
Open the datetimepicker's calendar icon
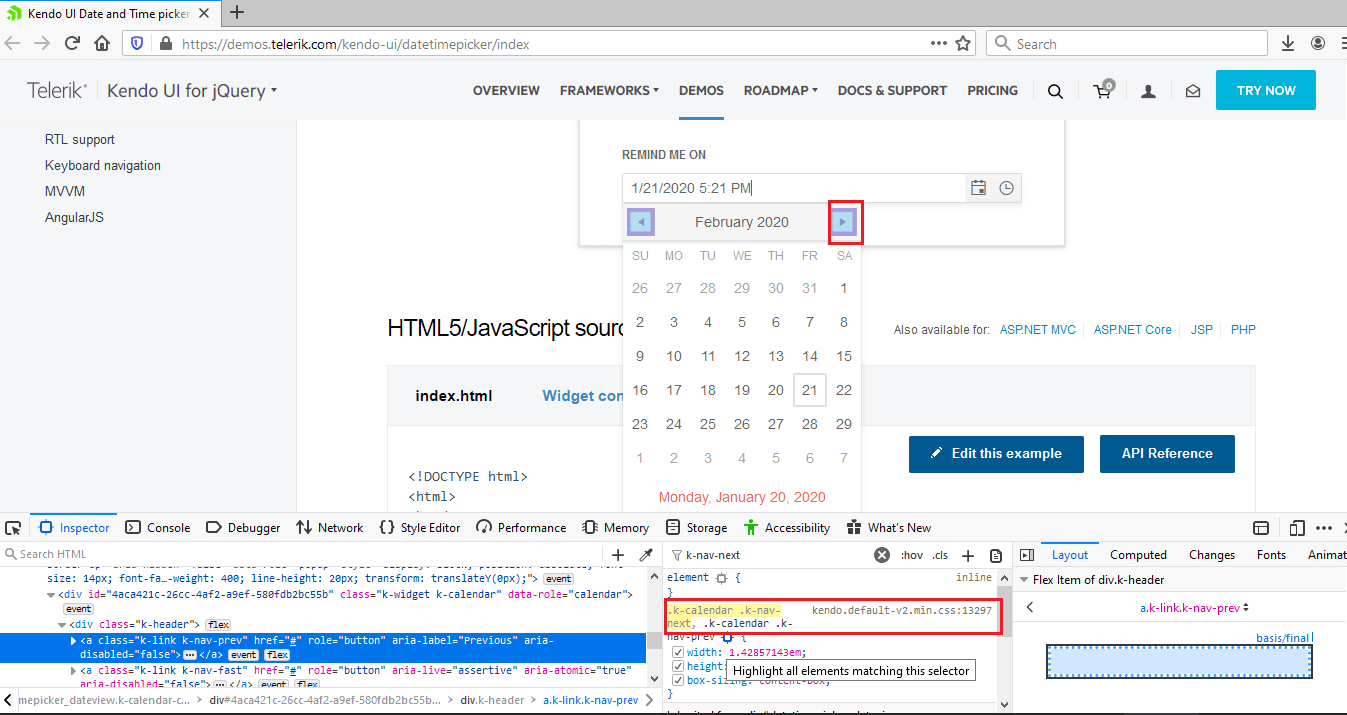pos(978,187)
